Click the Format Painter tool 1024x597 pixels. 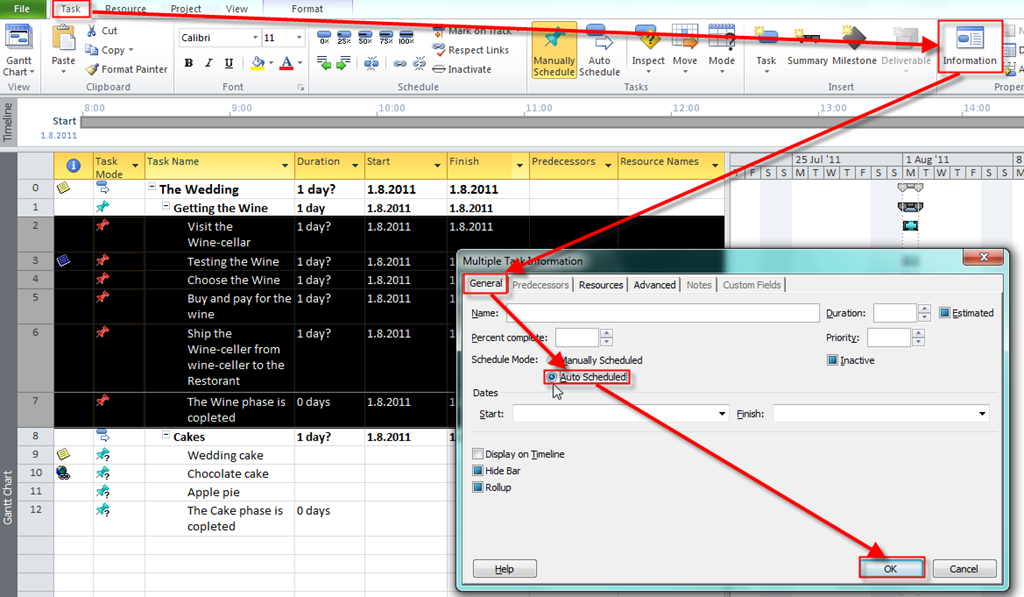(125, 69)
